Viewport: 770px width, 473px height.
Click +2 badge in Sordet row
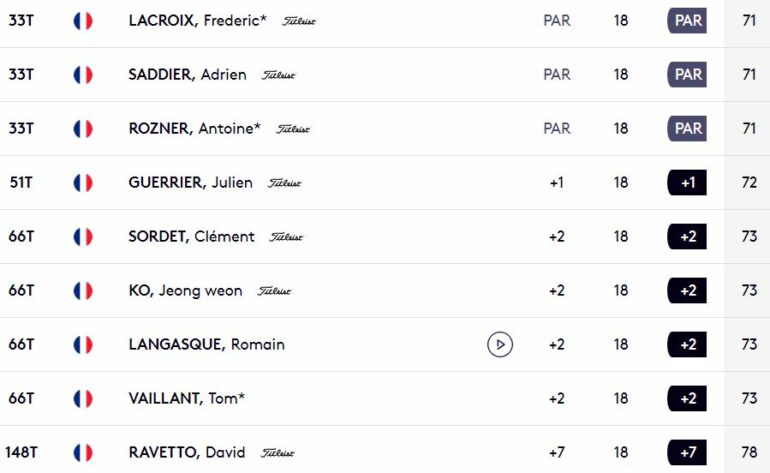pos(687,237)
